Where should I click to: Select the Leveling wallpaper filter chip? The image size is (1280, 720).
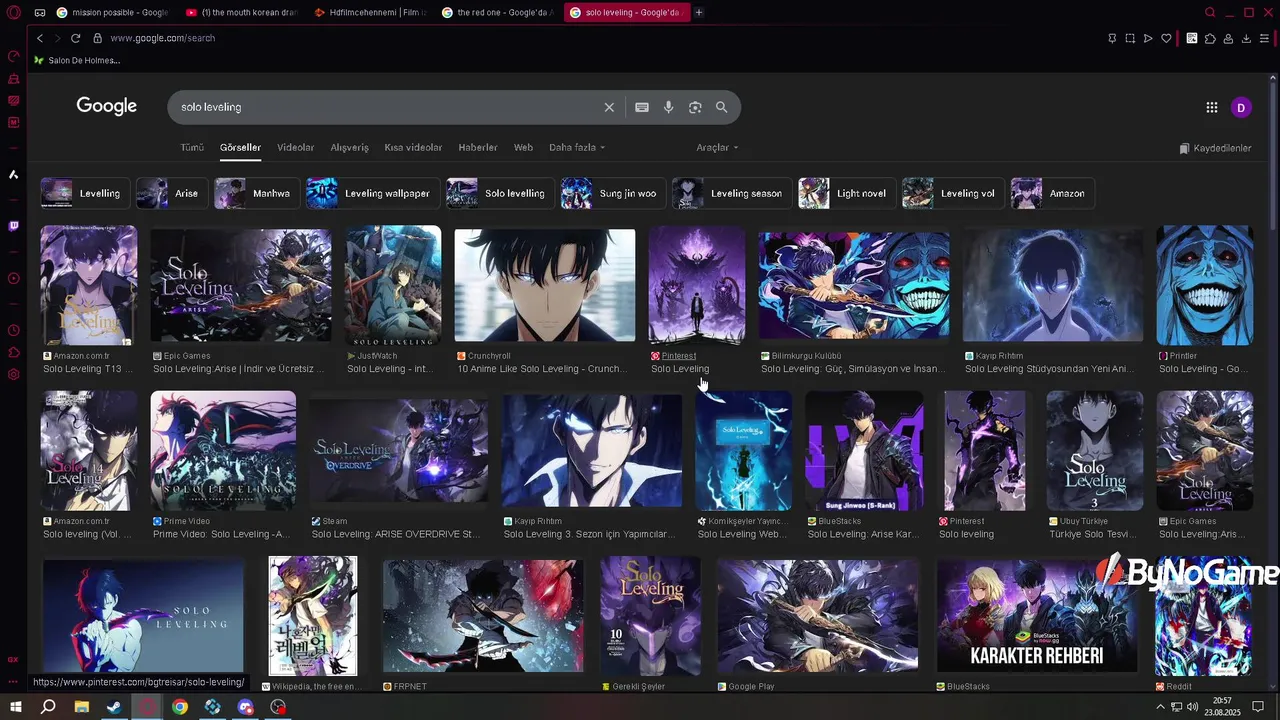[373, 193]
